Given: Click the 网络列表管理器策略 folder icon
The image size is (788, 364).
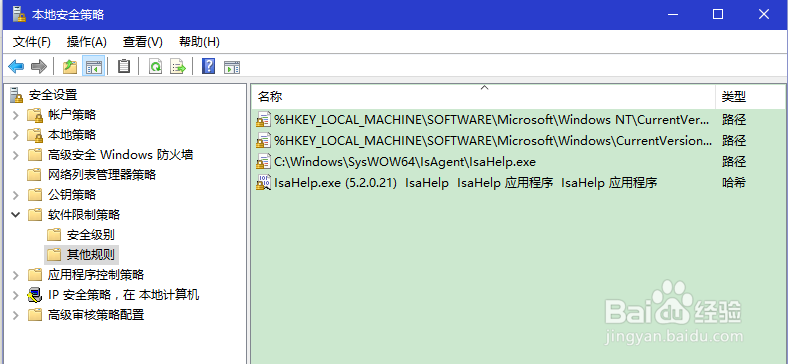Looking at the screenshot, I should tap(34, 175).
